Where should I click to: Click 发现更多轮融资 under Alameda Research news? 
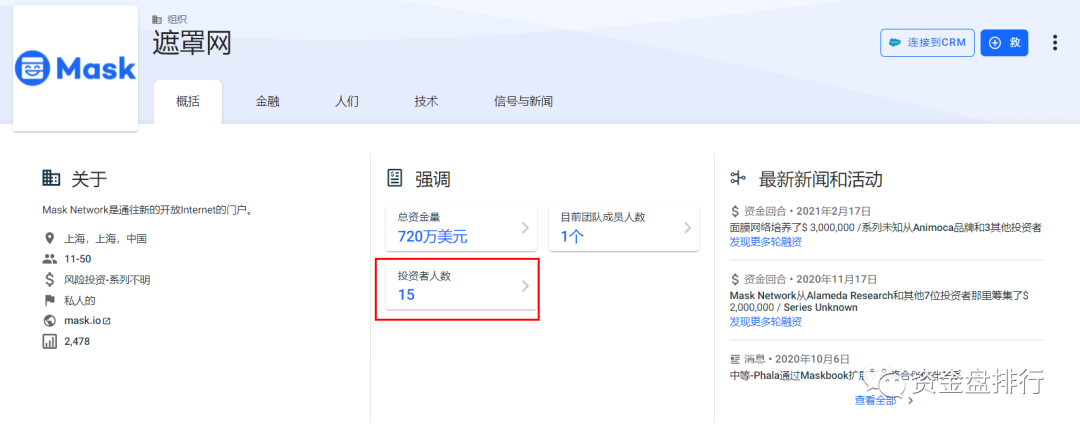[x=765, y=322]
